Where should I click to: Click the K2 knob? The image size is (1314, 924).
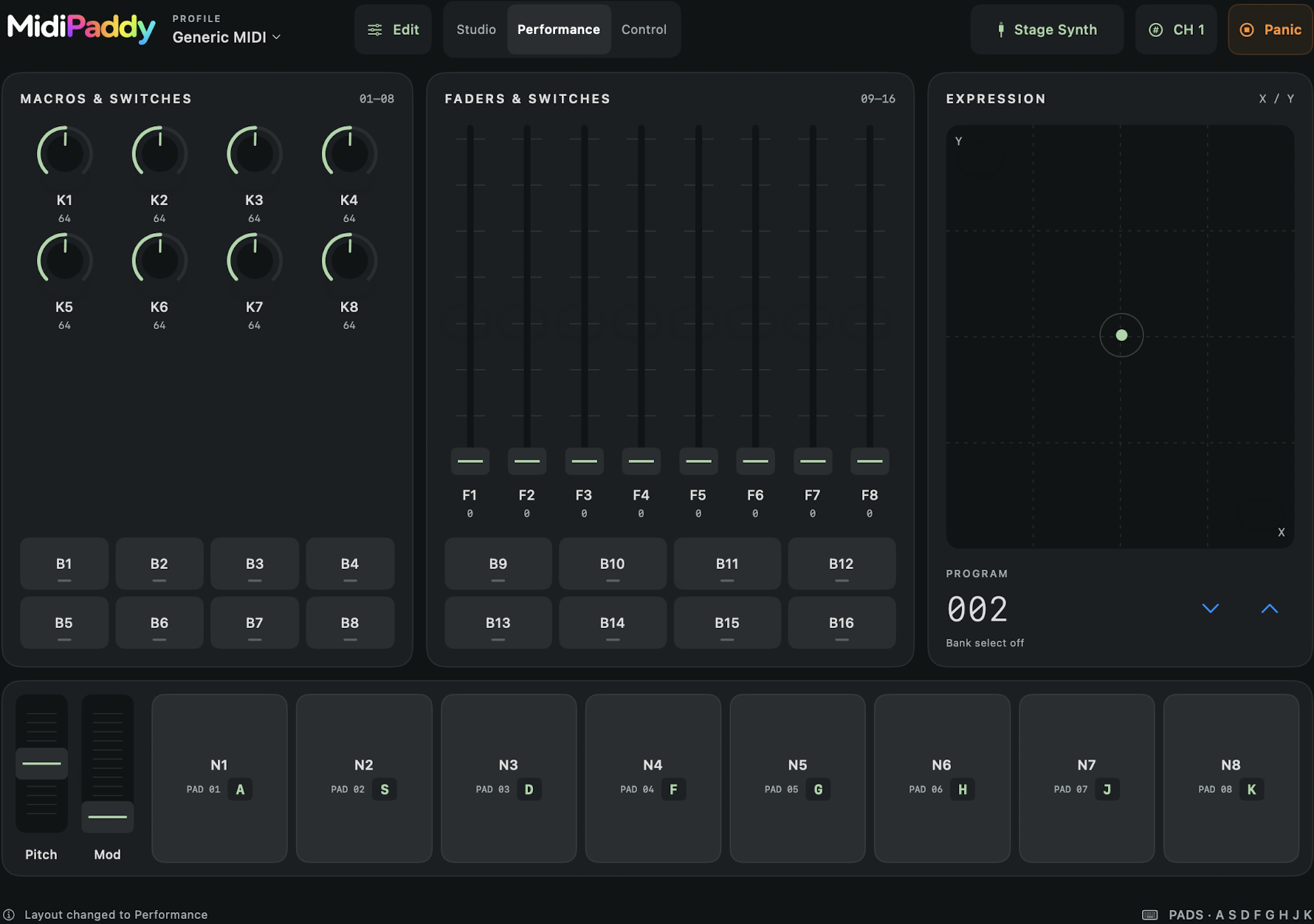click(159, 153)
